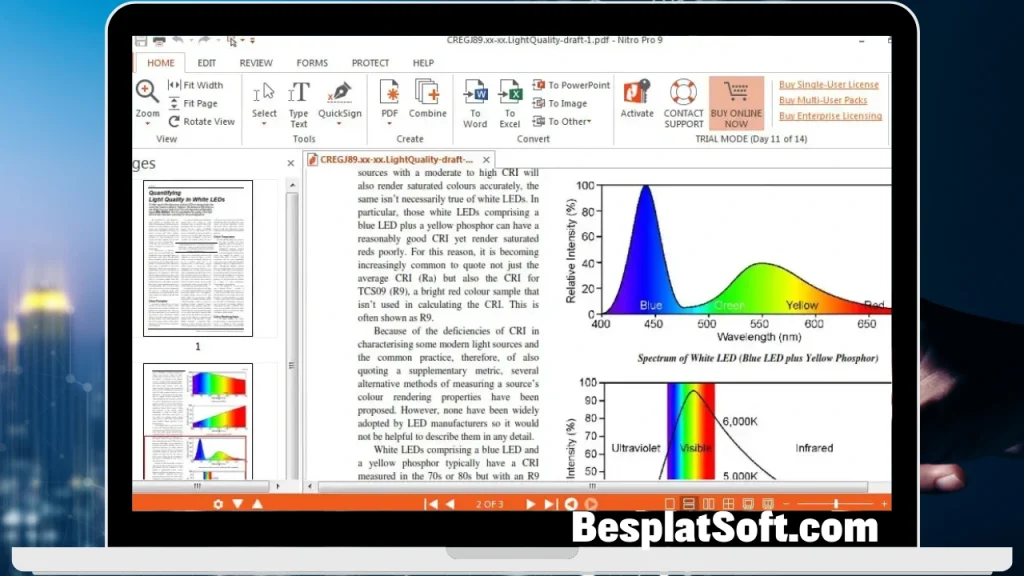Image resolution: width=1024 pixels, height=576 pixels.
Task: Rotate the document view
Action: coord(205,122)
